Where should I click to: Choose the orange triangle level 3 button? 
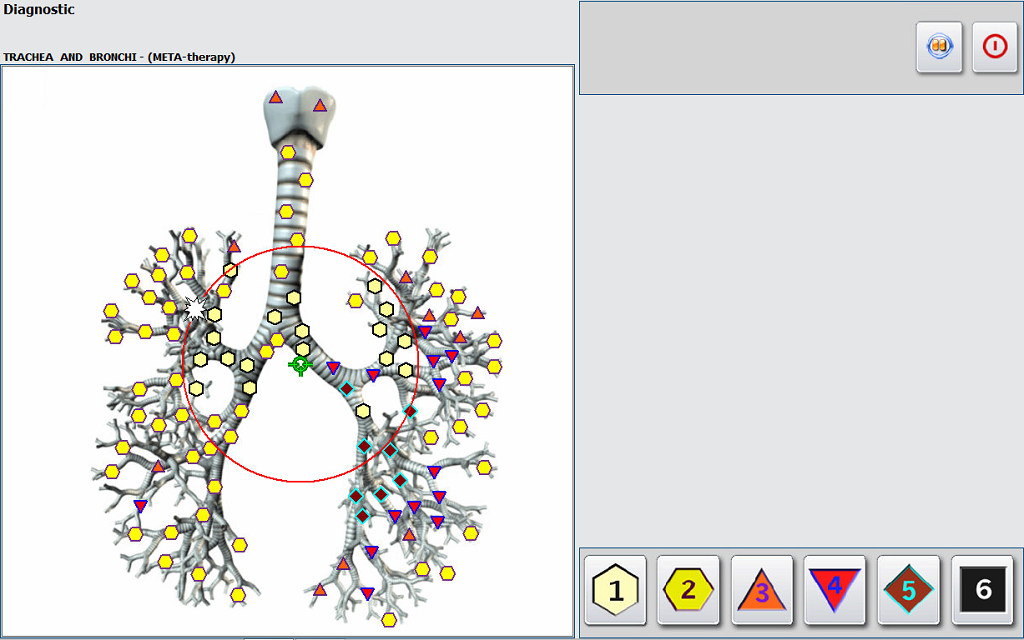[x=762, y=589]
